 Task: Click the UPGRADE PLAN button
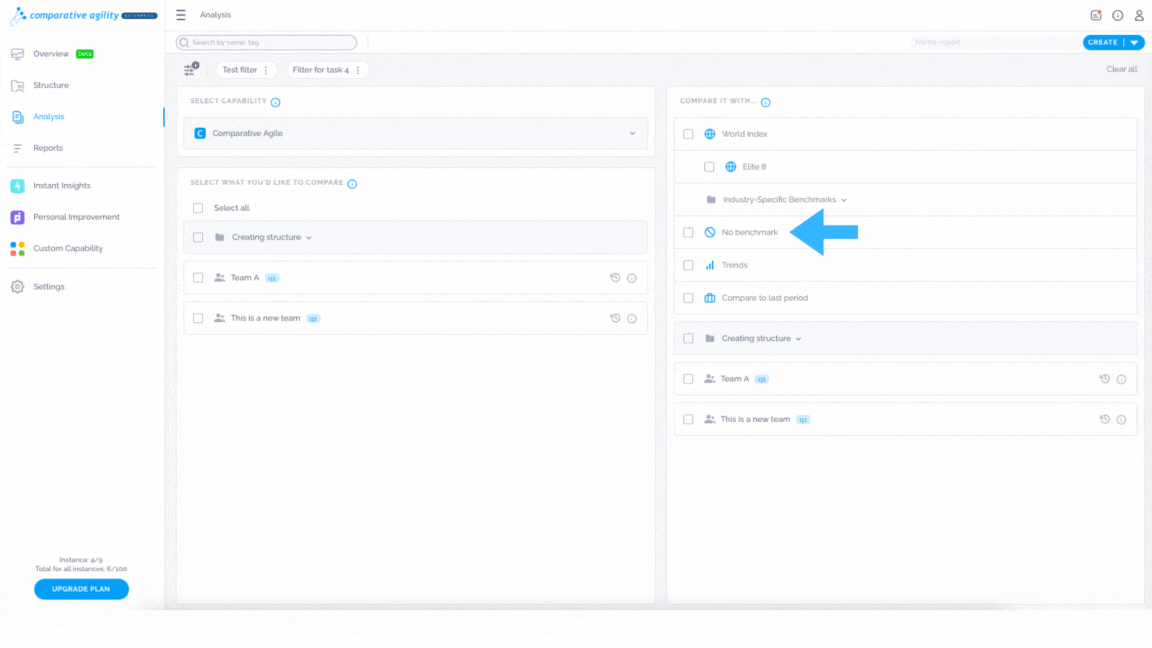[82, 589]
